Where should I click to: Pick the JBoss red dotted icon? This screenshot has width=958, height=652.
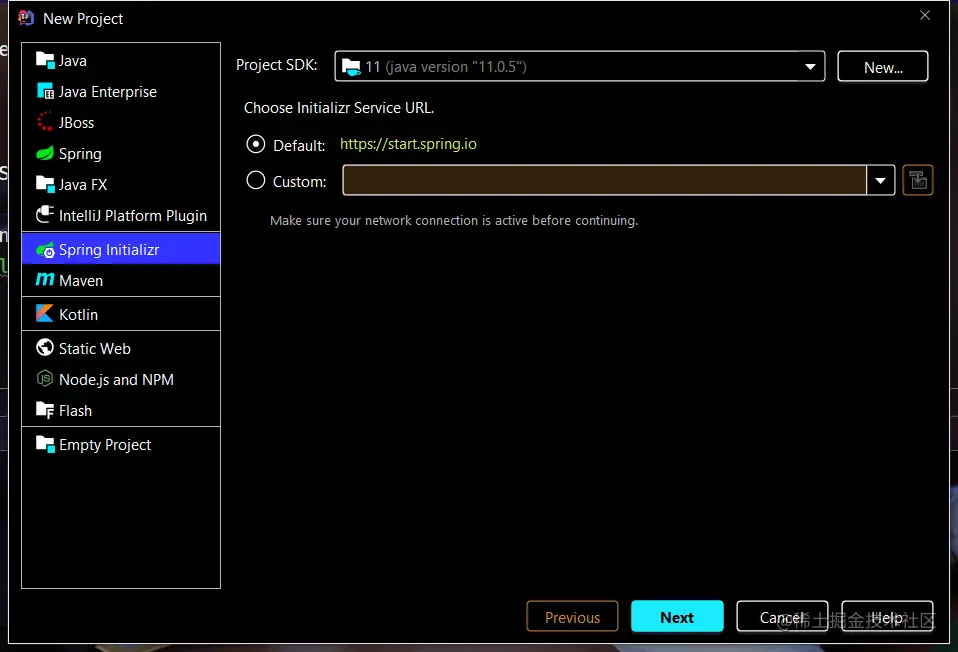tap(45, 122)
